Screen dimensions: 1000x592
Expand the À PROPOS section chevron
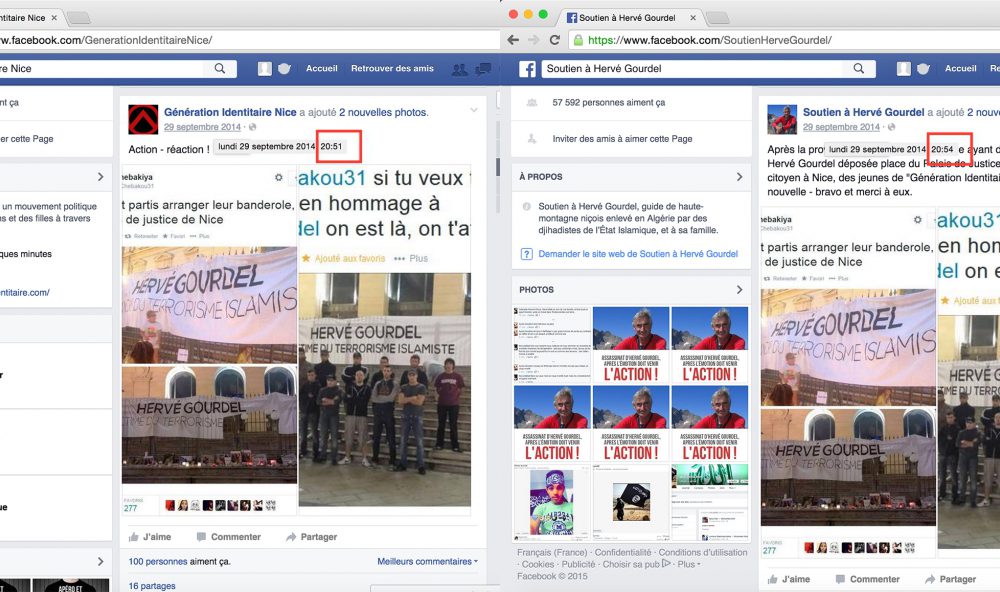click(739, 177)
